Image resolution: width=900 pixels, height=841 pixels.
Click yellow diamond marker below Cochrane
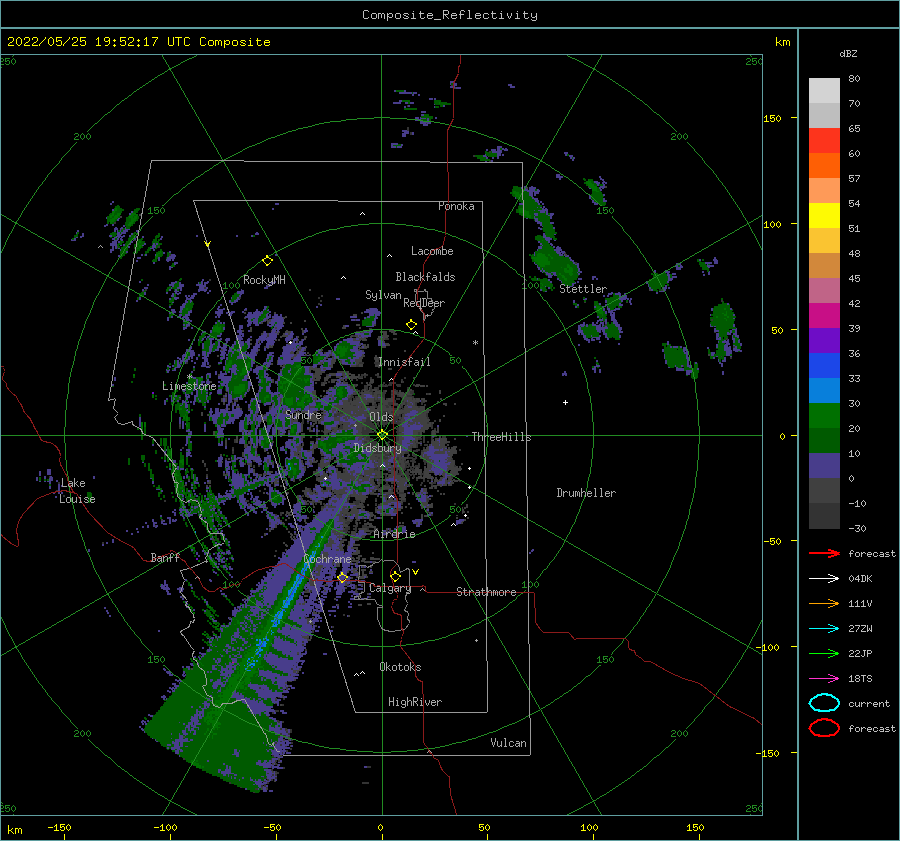coord(343,578)
